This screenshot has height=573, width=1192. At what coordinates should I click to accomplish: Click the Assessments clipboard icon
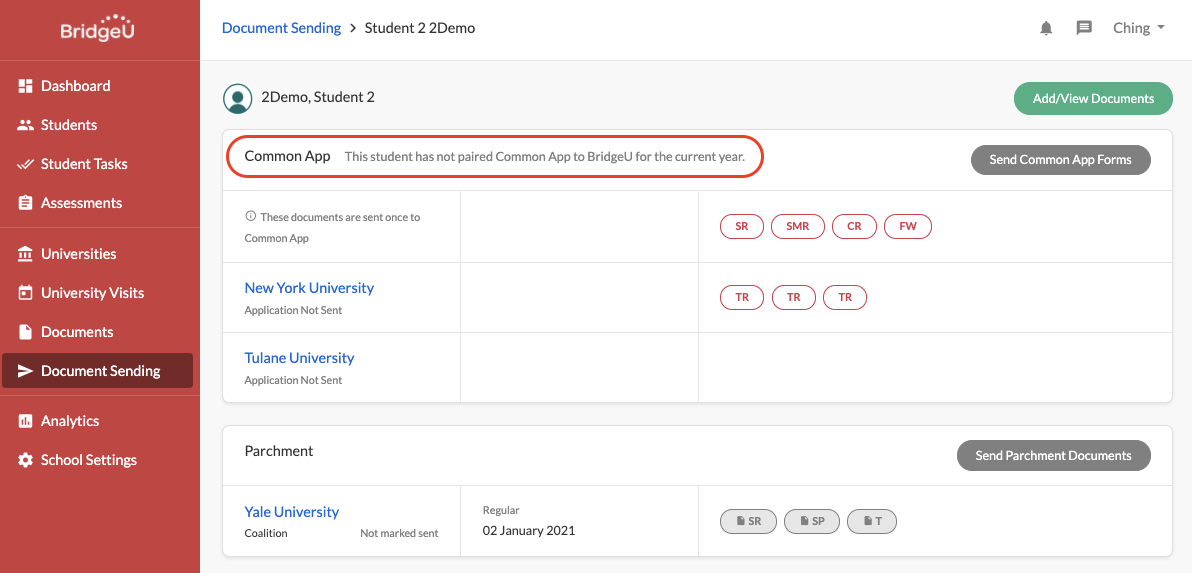(x=25, y=203)
